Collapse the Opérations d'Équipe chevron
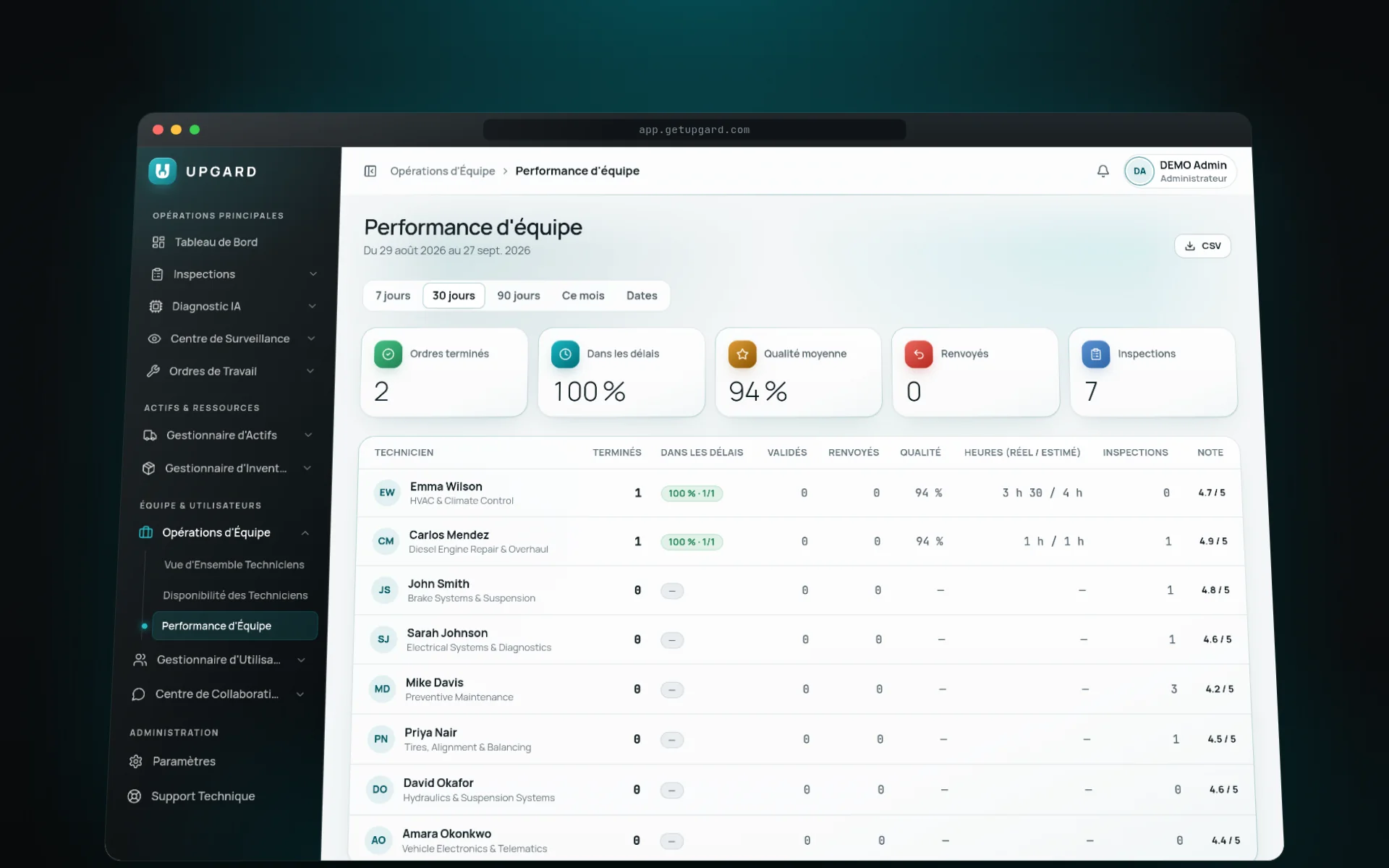 305,533
